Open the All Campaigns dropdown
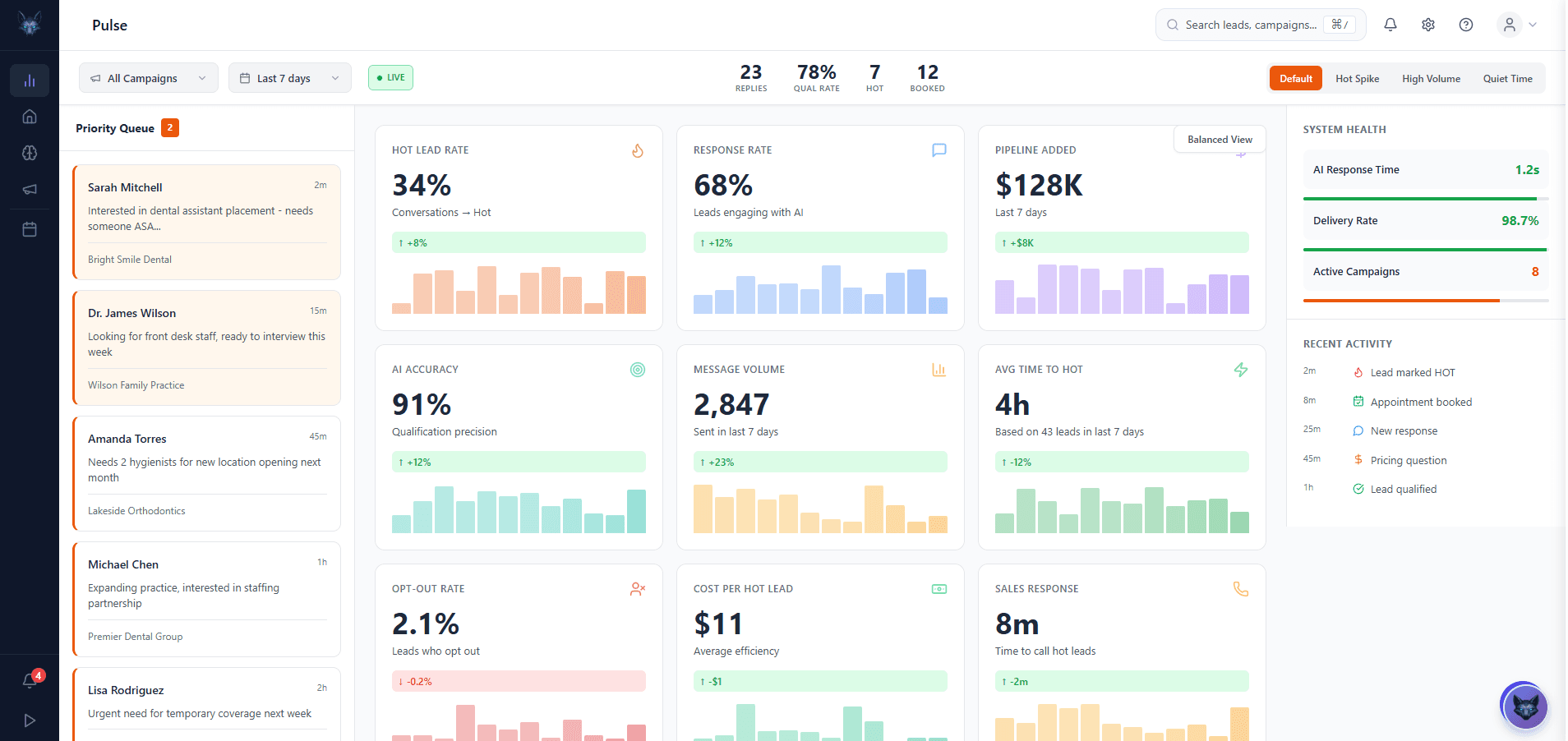The width and height of the screenshot is (1568, 741). 148,77
